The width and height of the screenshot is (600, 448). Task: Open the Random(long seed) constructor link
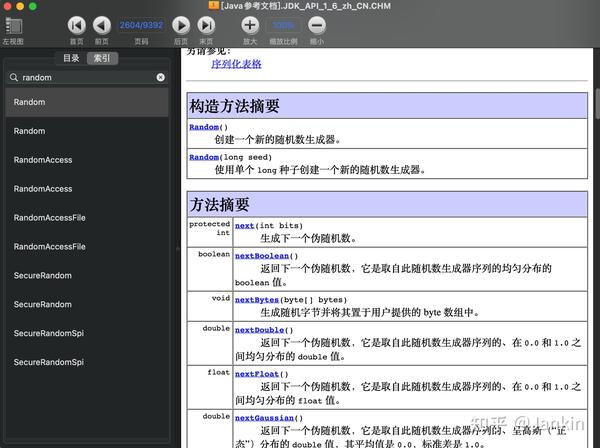coord(204,157)
